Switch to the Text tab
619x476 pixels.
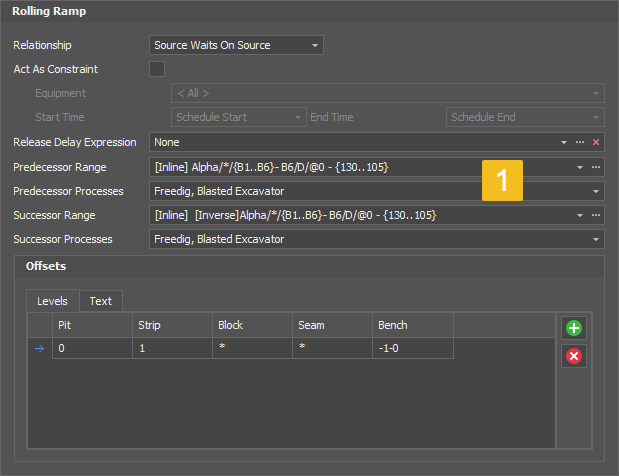click(100, 300)
